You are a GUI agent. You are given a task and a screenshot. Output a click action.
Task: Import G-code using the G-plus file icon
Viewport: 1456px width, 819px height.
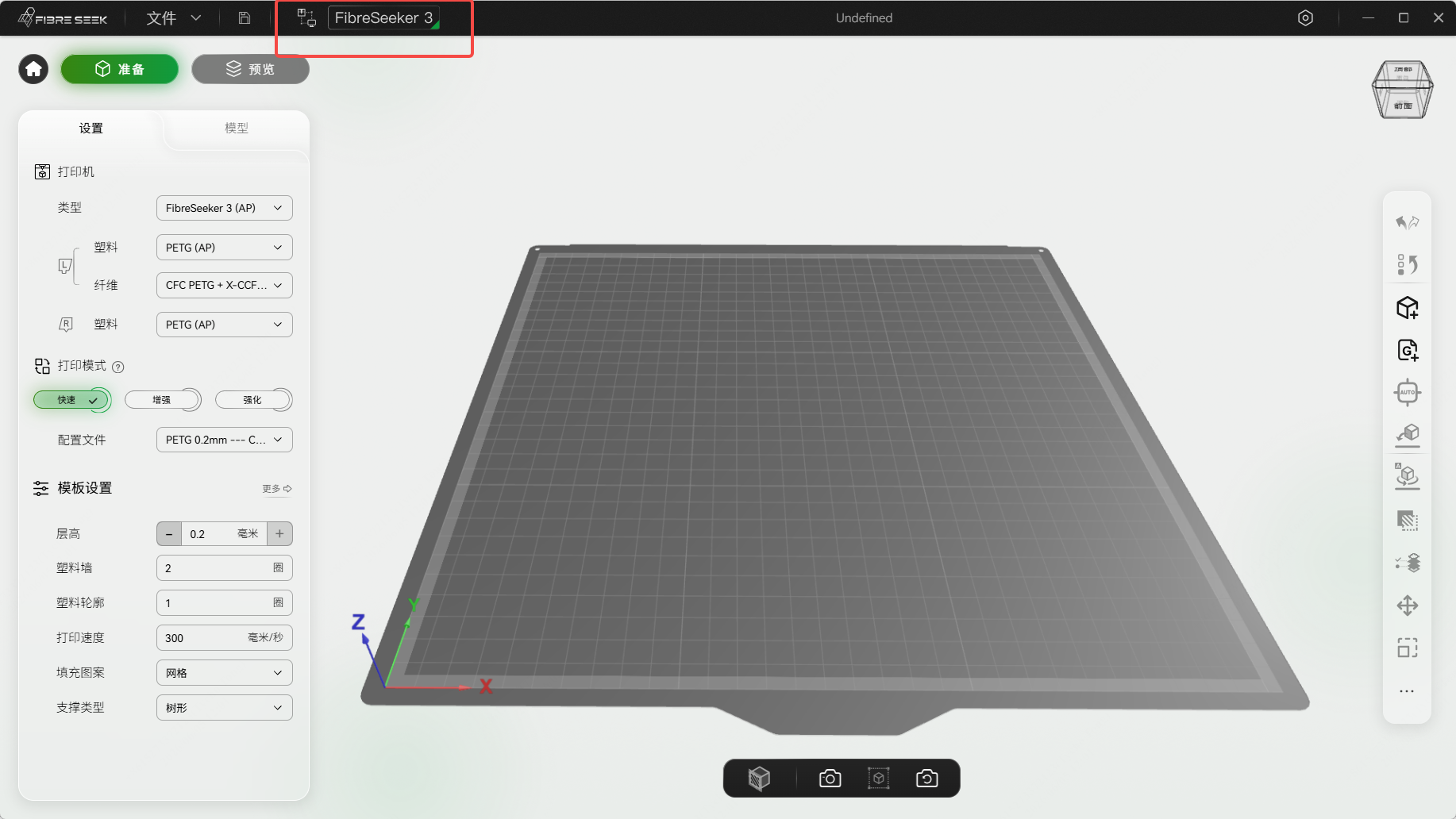point(1407,350)
